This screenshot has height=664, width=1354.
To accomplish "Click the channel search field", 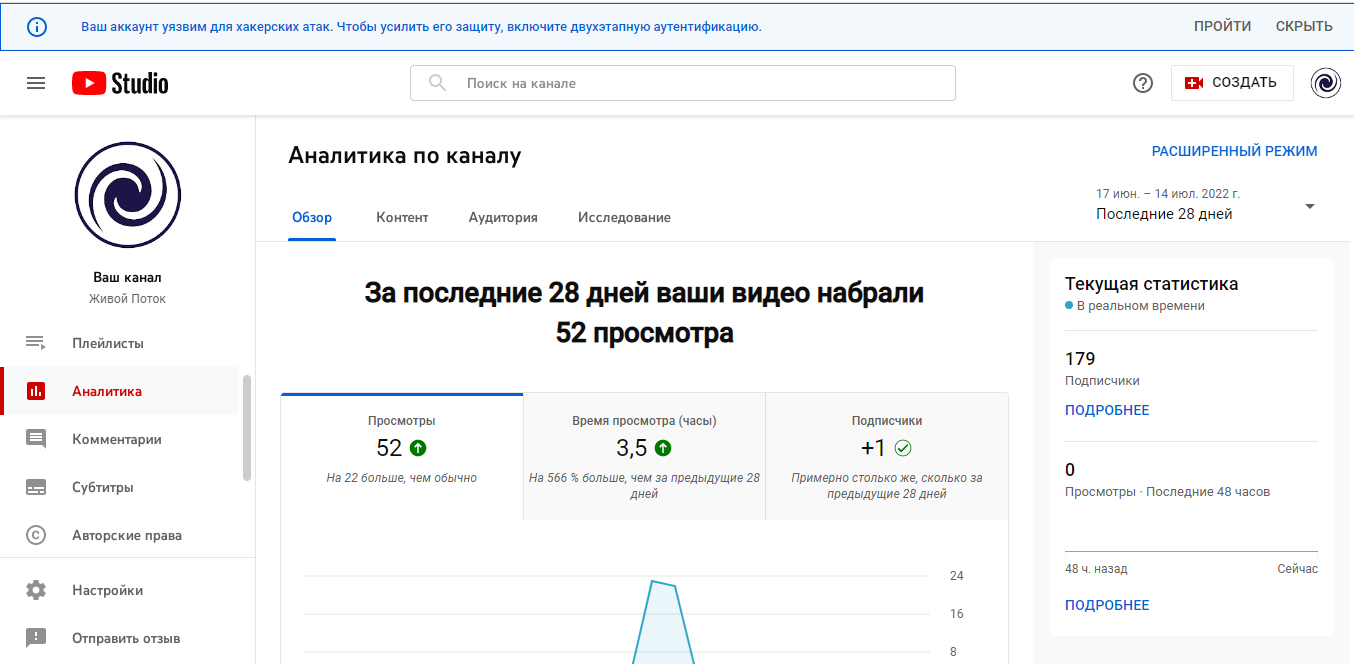I will 700,83.
